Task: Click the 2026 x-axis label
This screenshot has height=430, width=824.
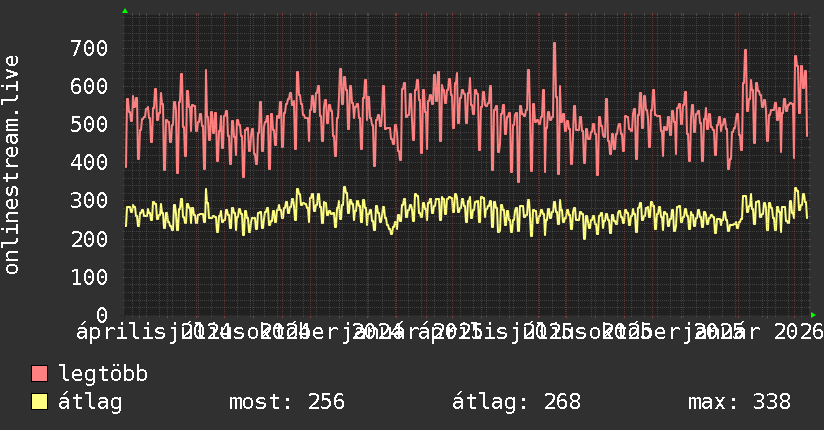Action: click(x=799, y=332)
